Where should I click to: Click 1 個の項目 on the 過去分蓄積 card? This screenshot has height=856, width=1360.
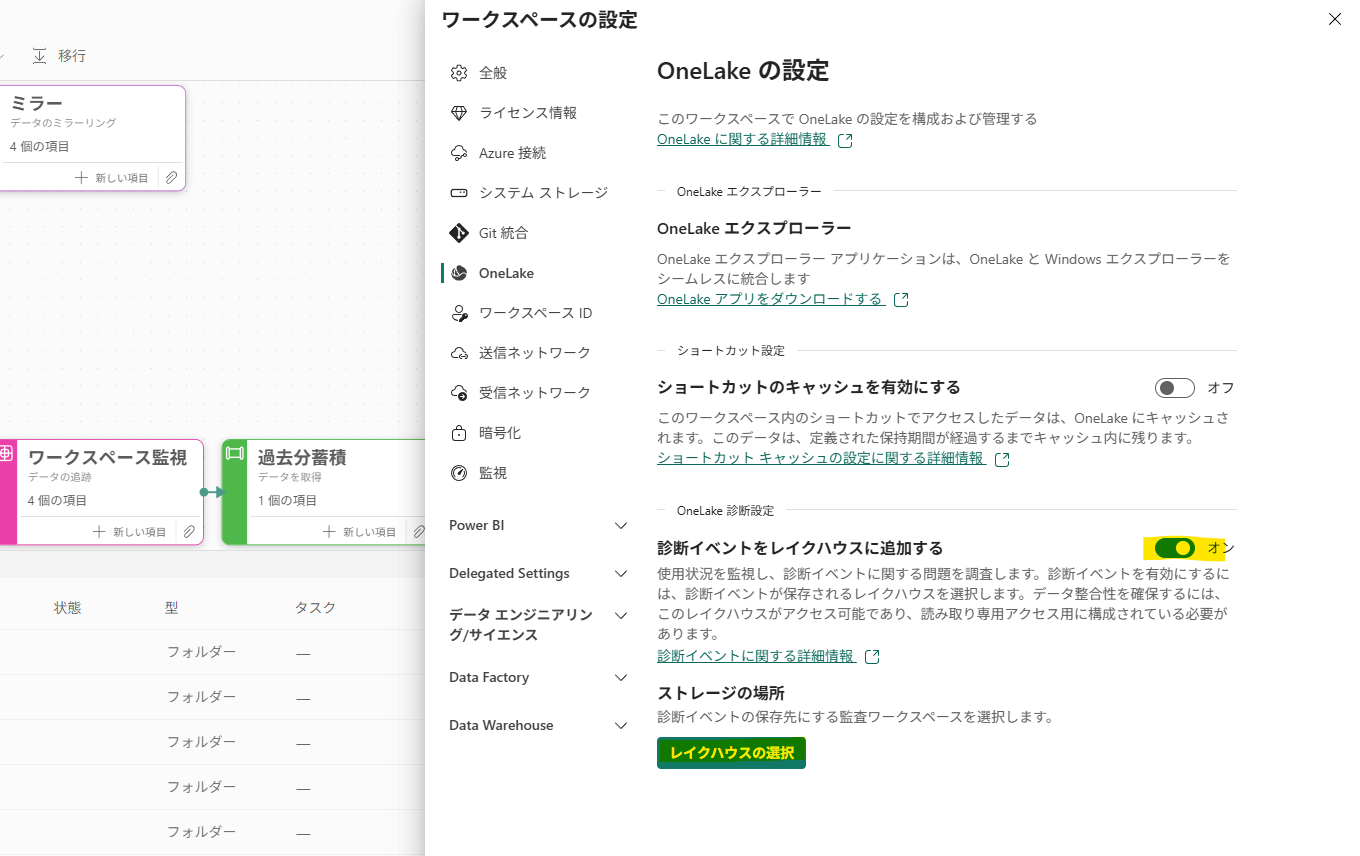click(288, 500)
